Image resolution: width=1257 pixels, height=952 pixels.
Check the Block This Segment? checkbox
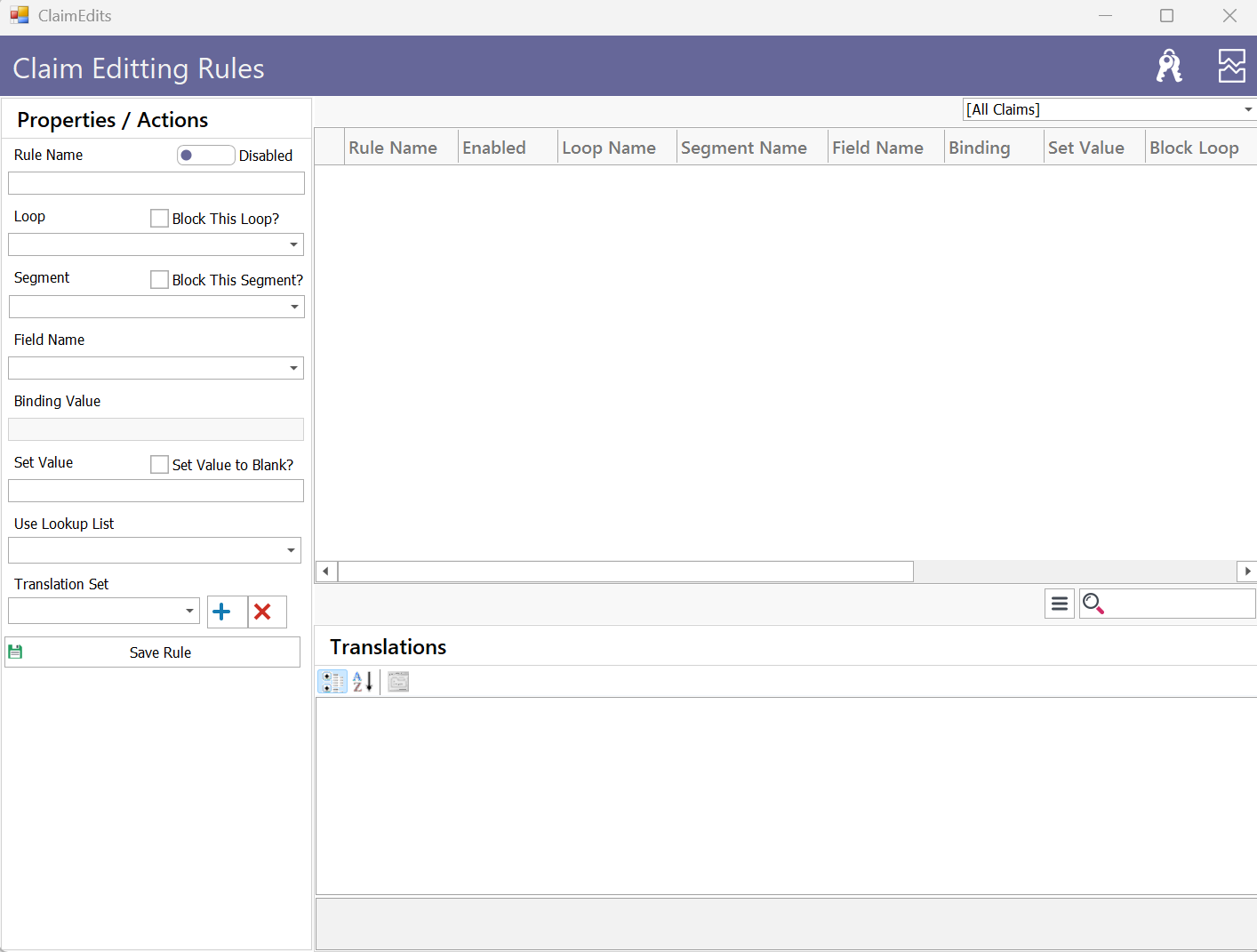pyautogui.click(x=159, y=279)
